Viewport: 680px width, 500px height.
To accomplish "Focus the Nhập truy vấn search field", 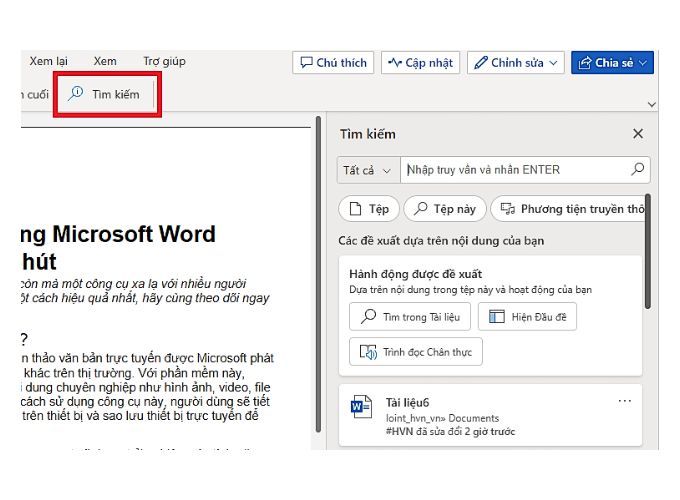I will click(514, 170).
